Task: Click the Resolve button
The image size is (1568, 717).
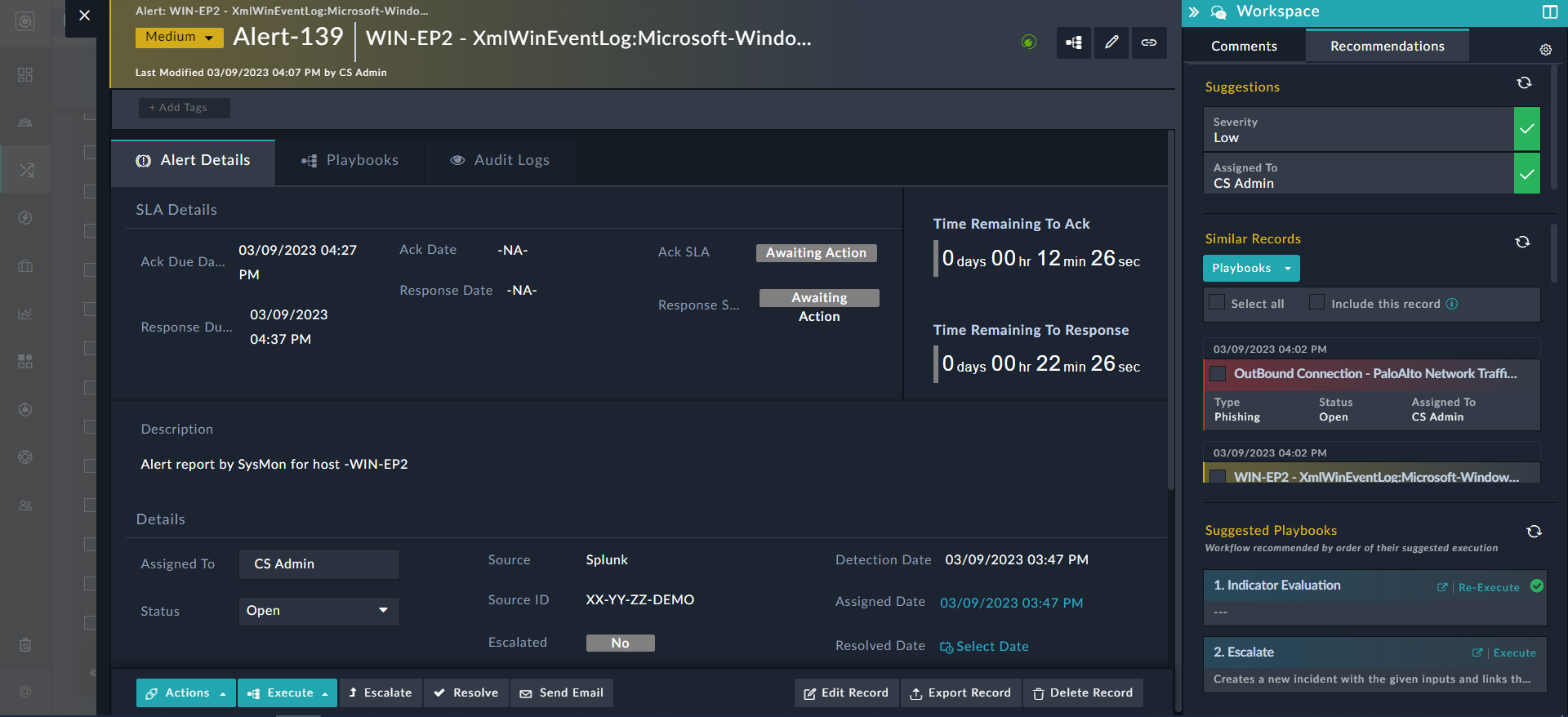Action: (465, 693)
